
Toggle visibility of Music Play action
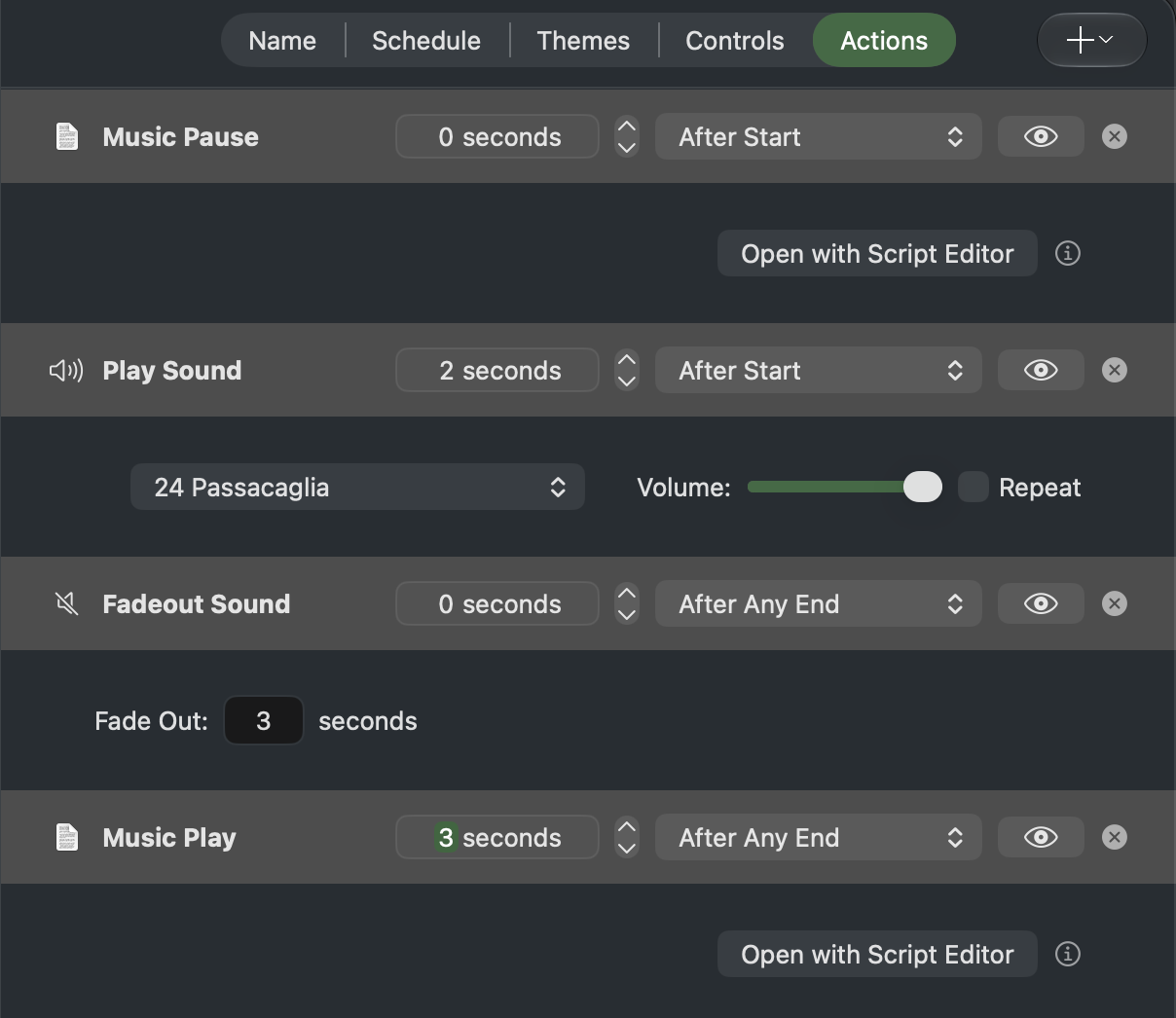[1041, 837]
